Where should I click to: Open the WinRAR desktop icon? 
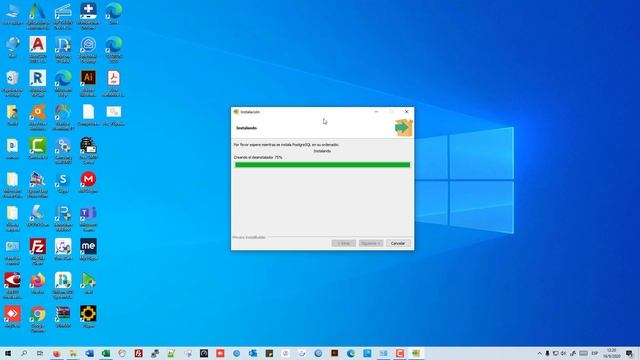click(63, 317)
